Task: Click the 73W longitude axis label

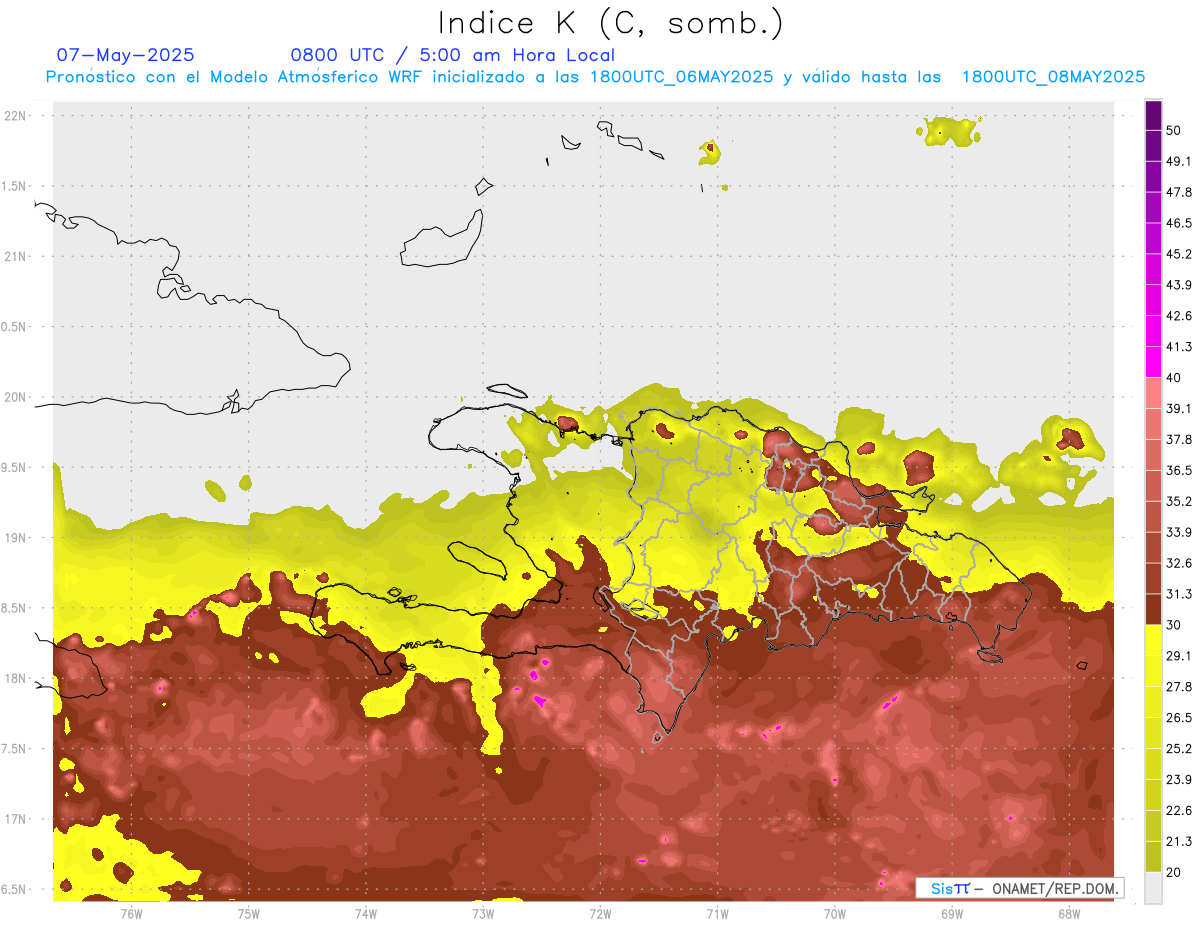Action: [x=483, y=913]
